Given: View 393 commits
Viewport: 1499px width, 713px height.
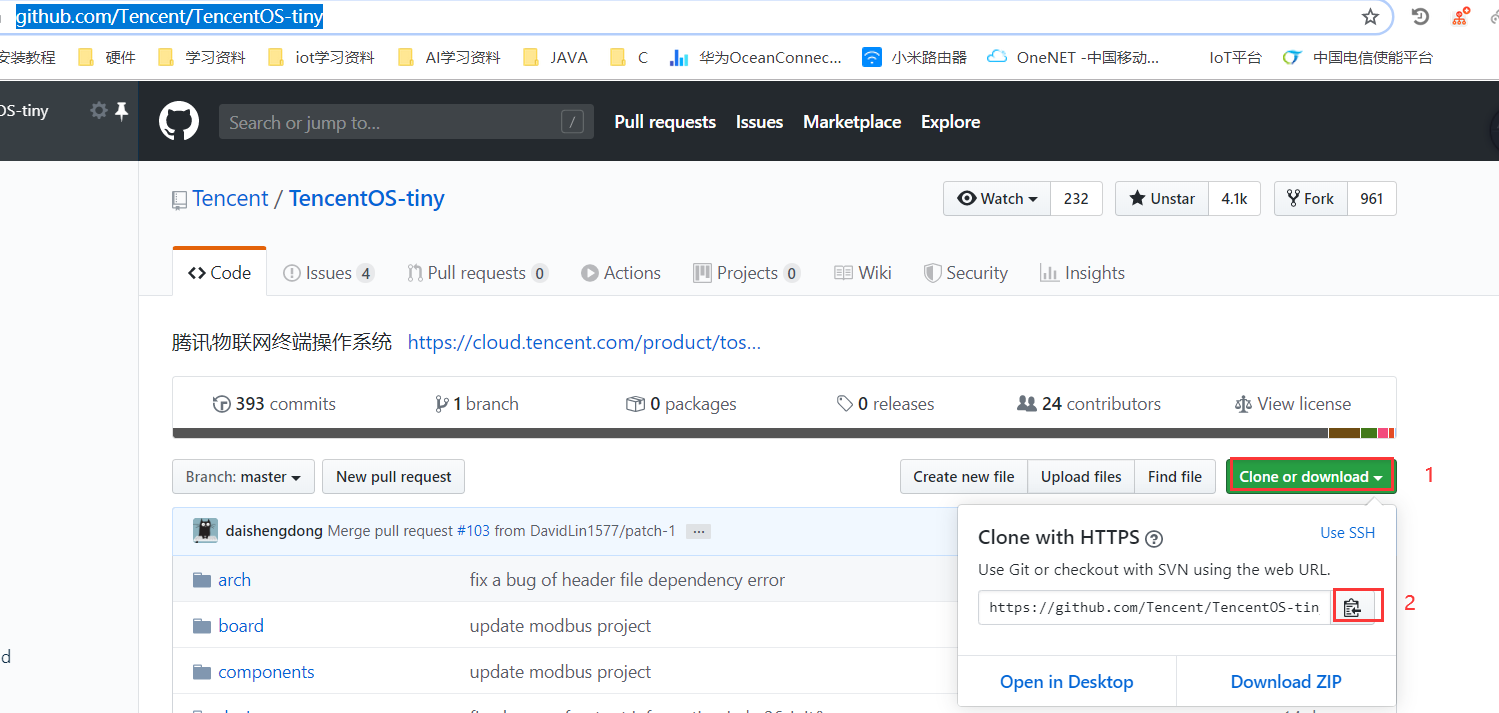Looking at the screenshot, I should (x=274, y=404).
